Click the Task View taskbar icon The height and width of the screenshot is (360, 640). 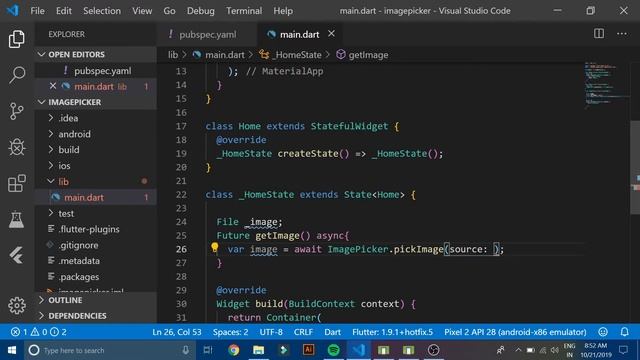pos(208,350)
